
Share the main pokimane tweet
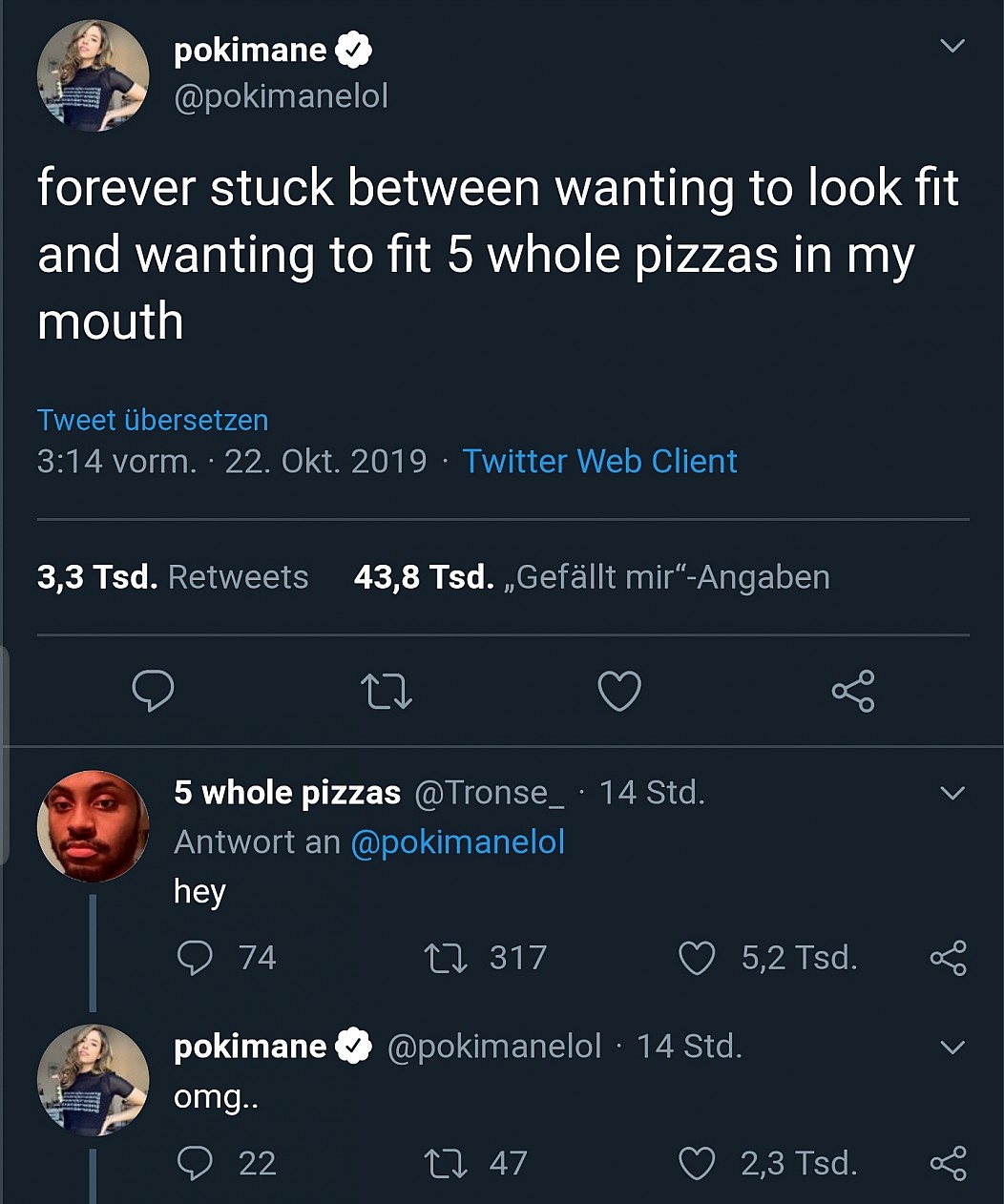[853, 691]
